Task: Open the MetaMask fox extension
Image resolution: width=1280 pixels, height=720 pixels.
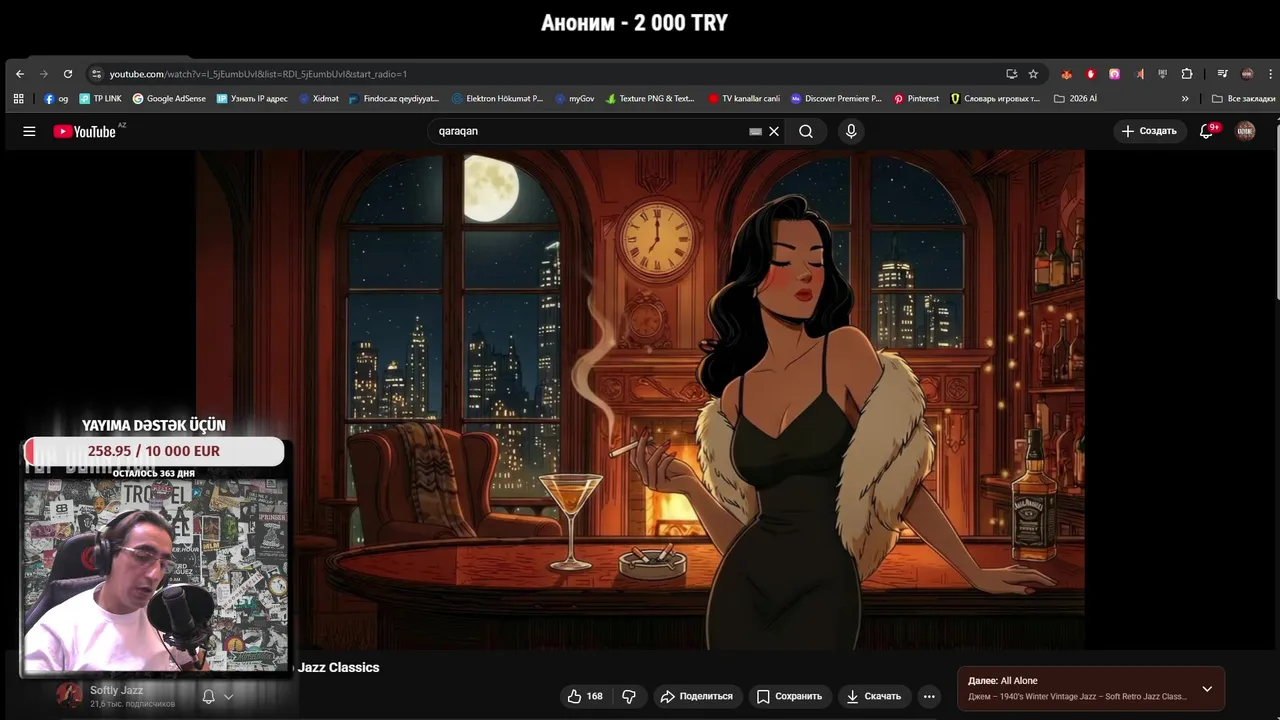Action: pyautogui.click(x=1066, y=74)
